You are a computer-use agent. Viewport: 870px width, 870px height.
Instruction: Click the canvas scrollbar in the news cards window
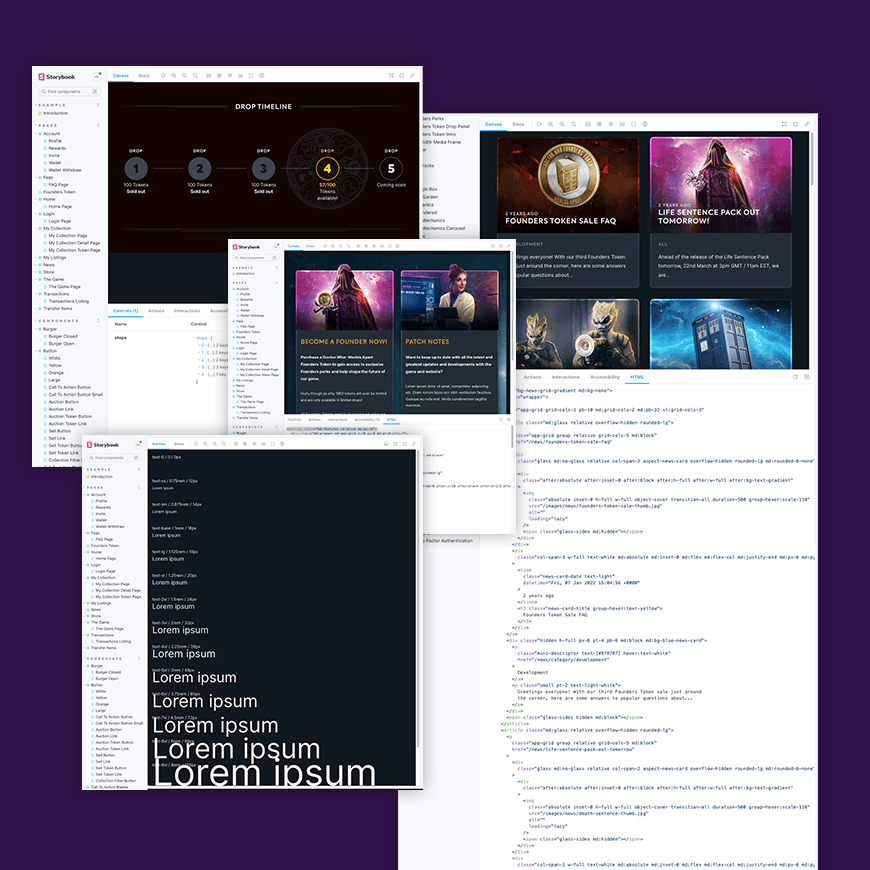(811, 160)
